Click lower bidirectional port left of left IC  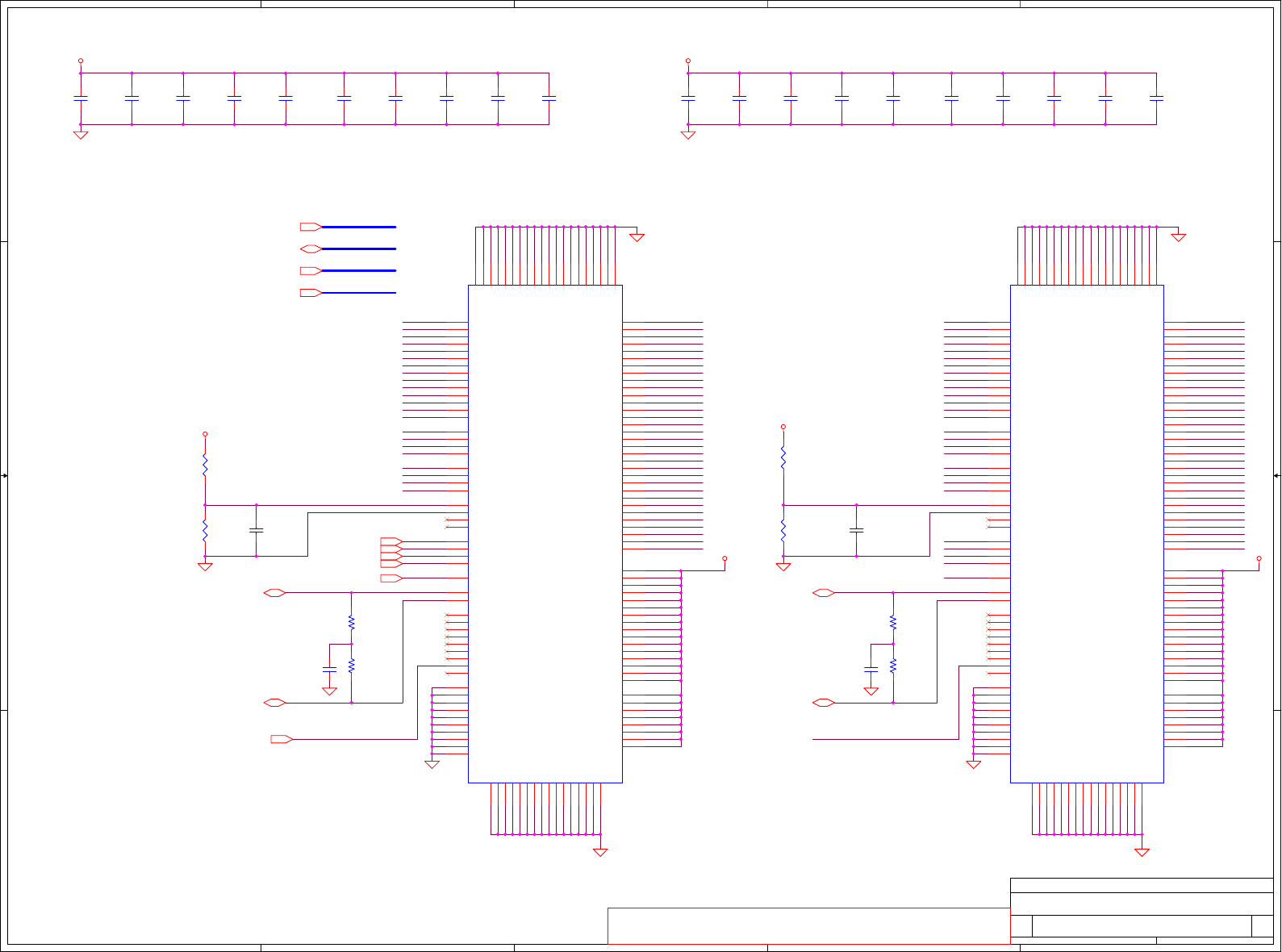tap(275, 703)
